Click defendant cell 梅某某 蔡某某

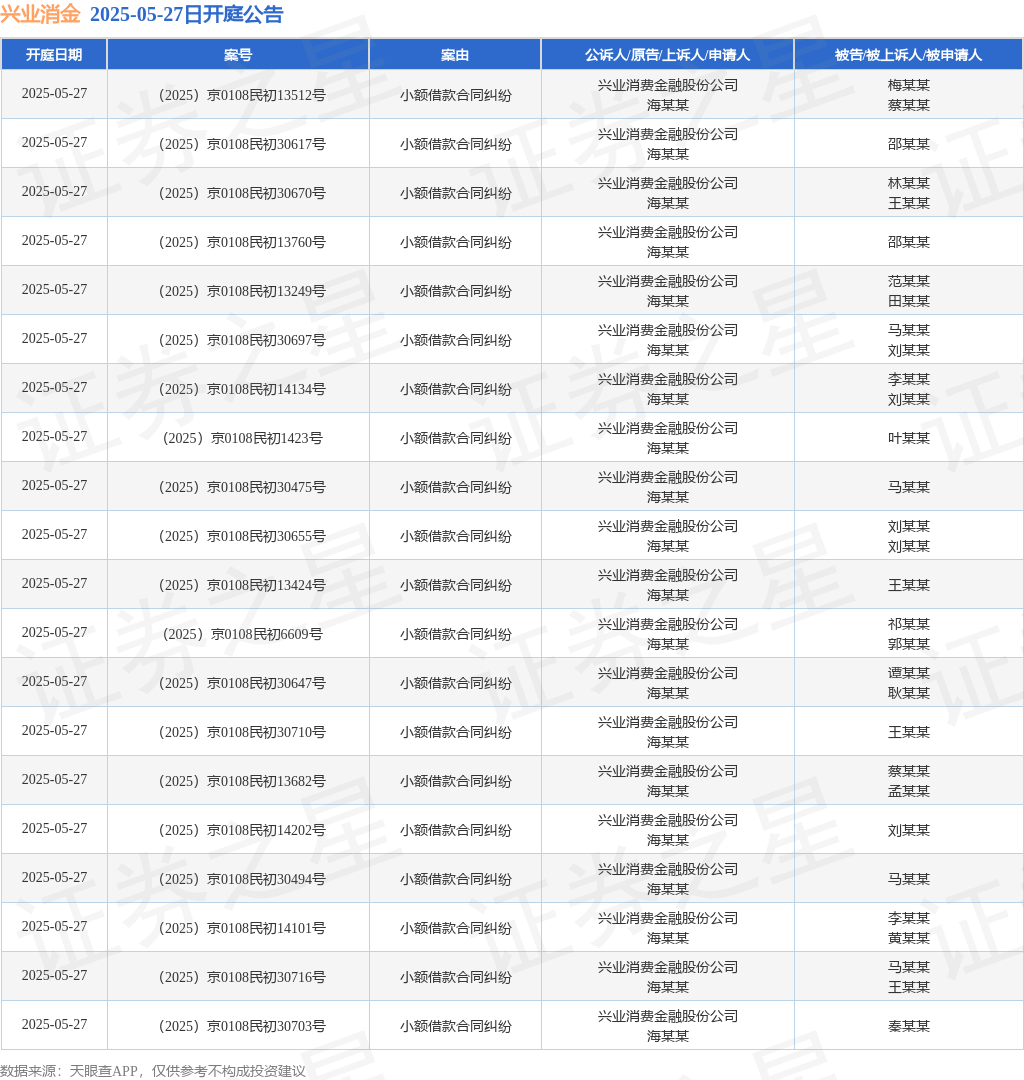(908, 95)
